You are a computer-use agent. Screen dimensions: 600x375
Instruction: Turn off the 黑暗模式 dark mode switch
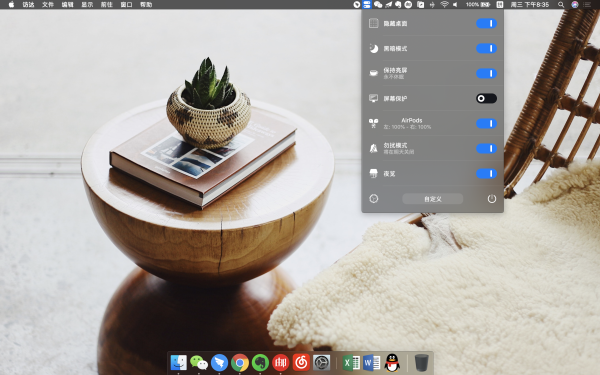point(486,49)
